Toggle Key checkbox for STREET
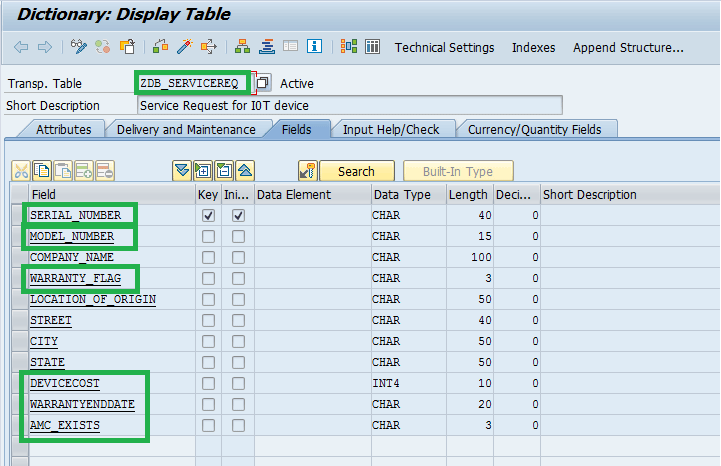 tap(208, 320)
